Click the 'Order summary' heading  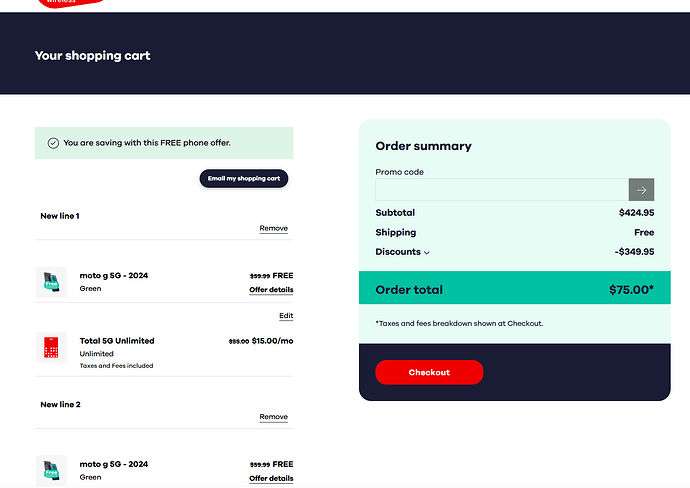coord(423,146)
